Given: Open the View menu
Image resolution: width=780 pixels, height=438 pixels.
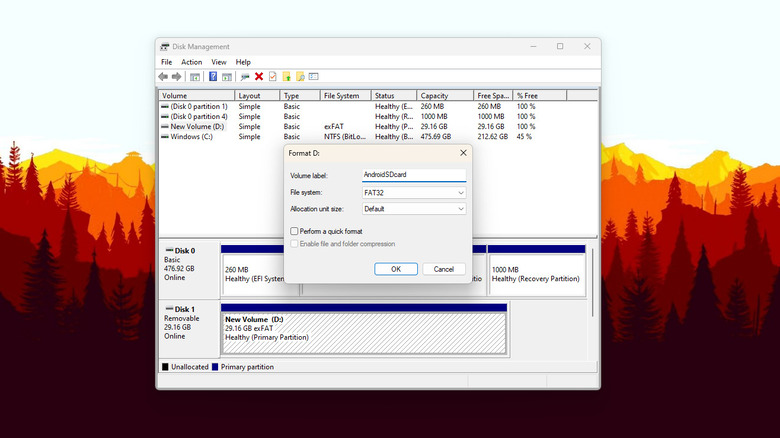Looking at the screenshot, I should [x=218, y=62].
